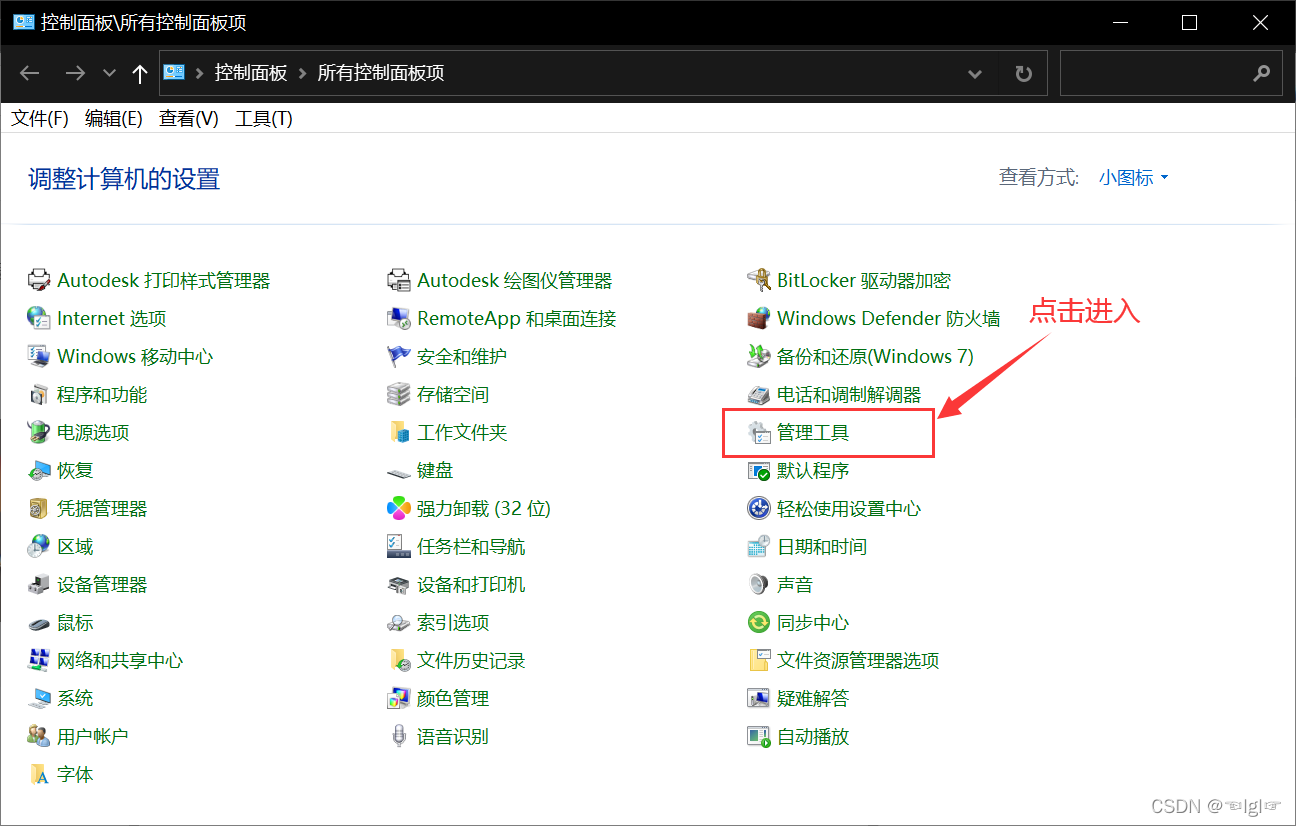This screenshot has width=1296, height=826.
Task: Click the 声音 speaker icon
Action: click(x=759, y=584)
